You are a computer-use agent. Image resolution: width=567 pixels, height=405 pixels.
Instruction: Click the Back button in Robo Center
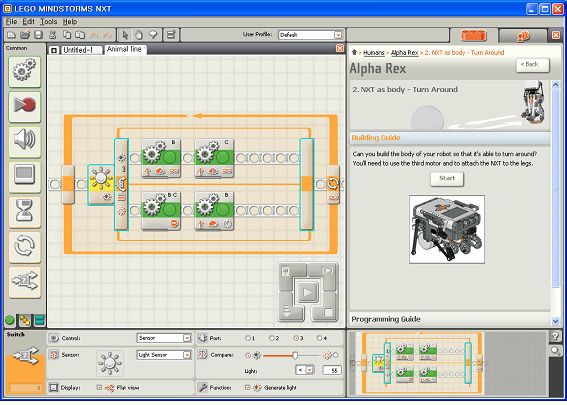[533, 65]
